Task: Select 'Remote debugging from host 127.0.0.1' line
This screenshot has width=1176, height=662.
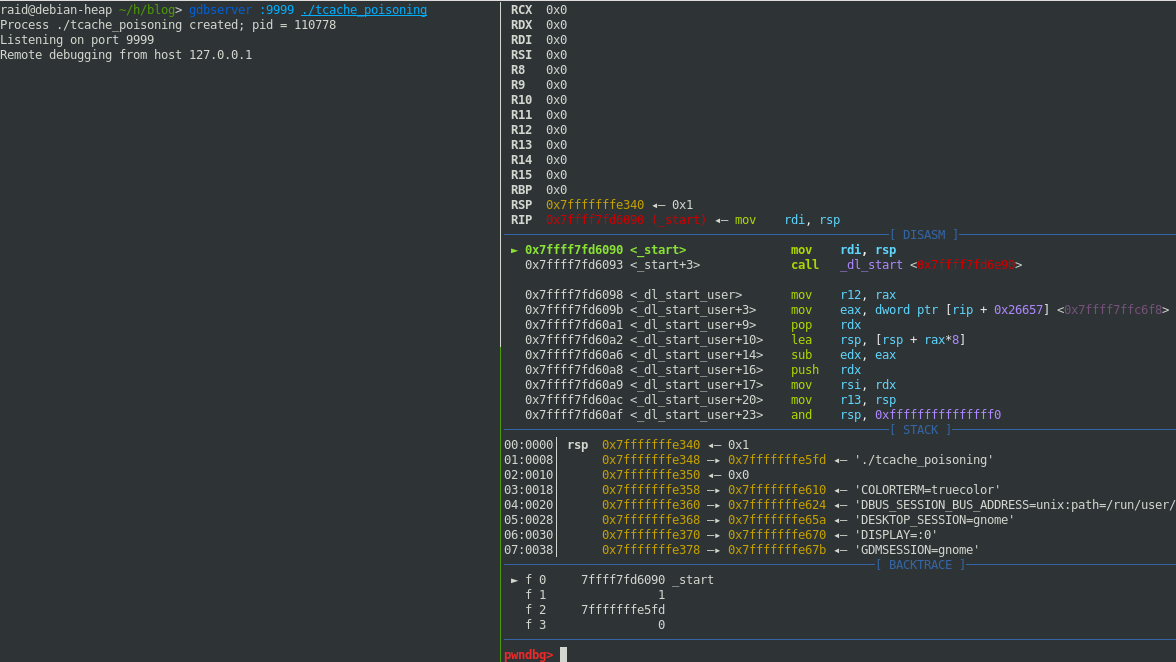Action: pyautogui.click(x=126, y=55)
